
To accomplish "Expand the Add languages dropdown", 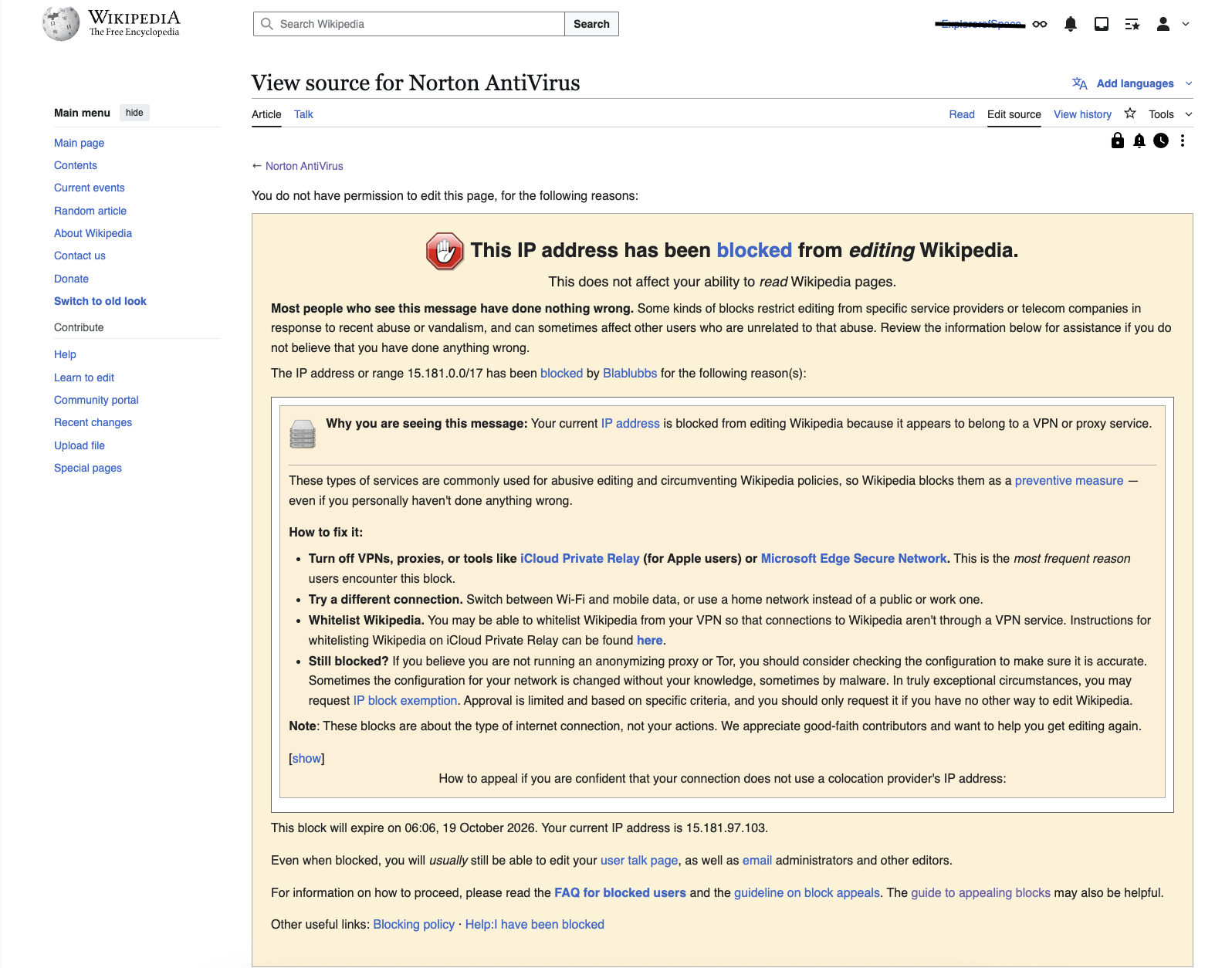I will tap(1133, 83).
